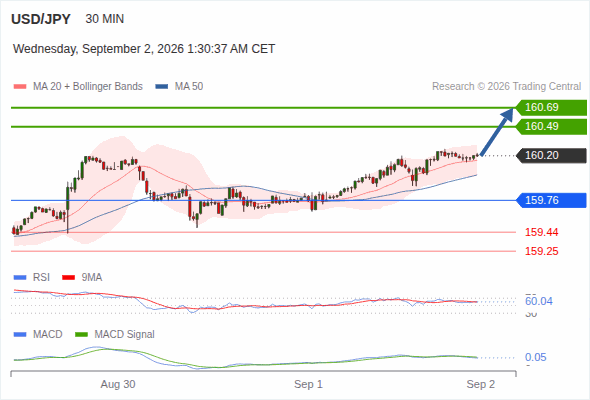Click the Wednesday, September 2, 2026 timestamp
Screen dimensions: 590x400
click(144, 49)
